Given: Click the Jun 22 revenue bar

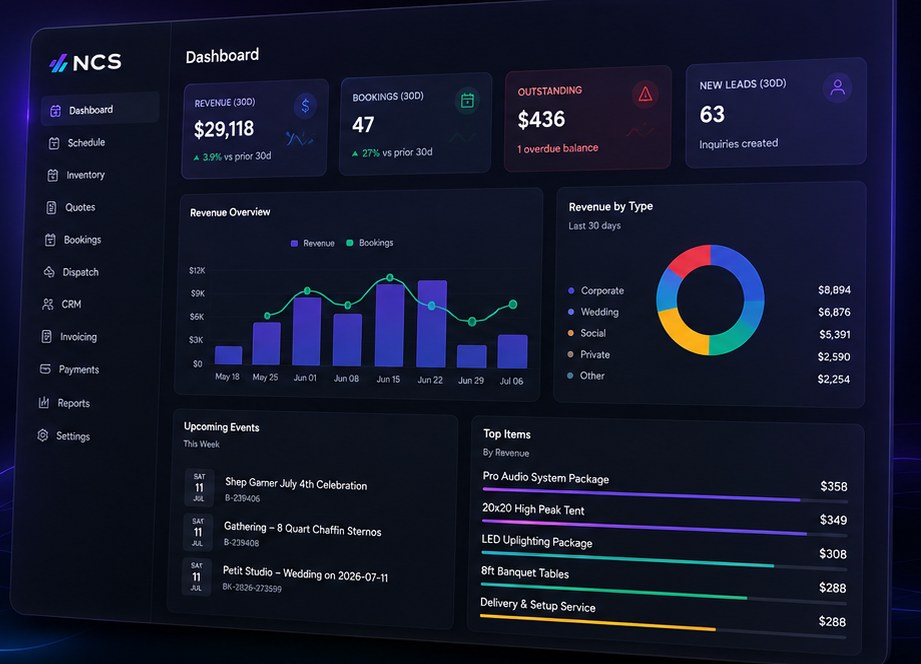Looking at the screenshot, I should [432, 324].
